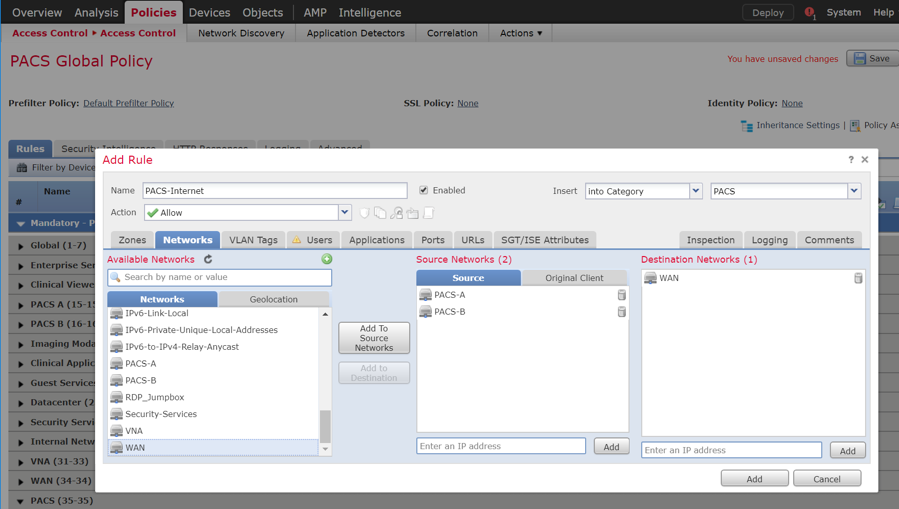
Task: Collapse the Mandatory section
Action: [x=21, y=224]
